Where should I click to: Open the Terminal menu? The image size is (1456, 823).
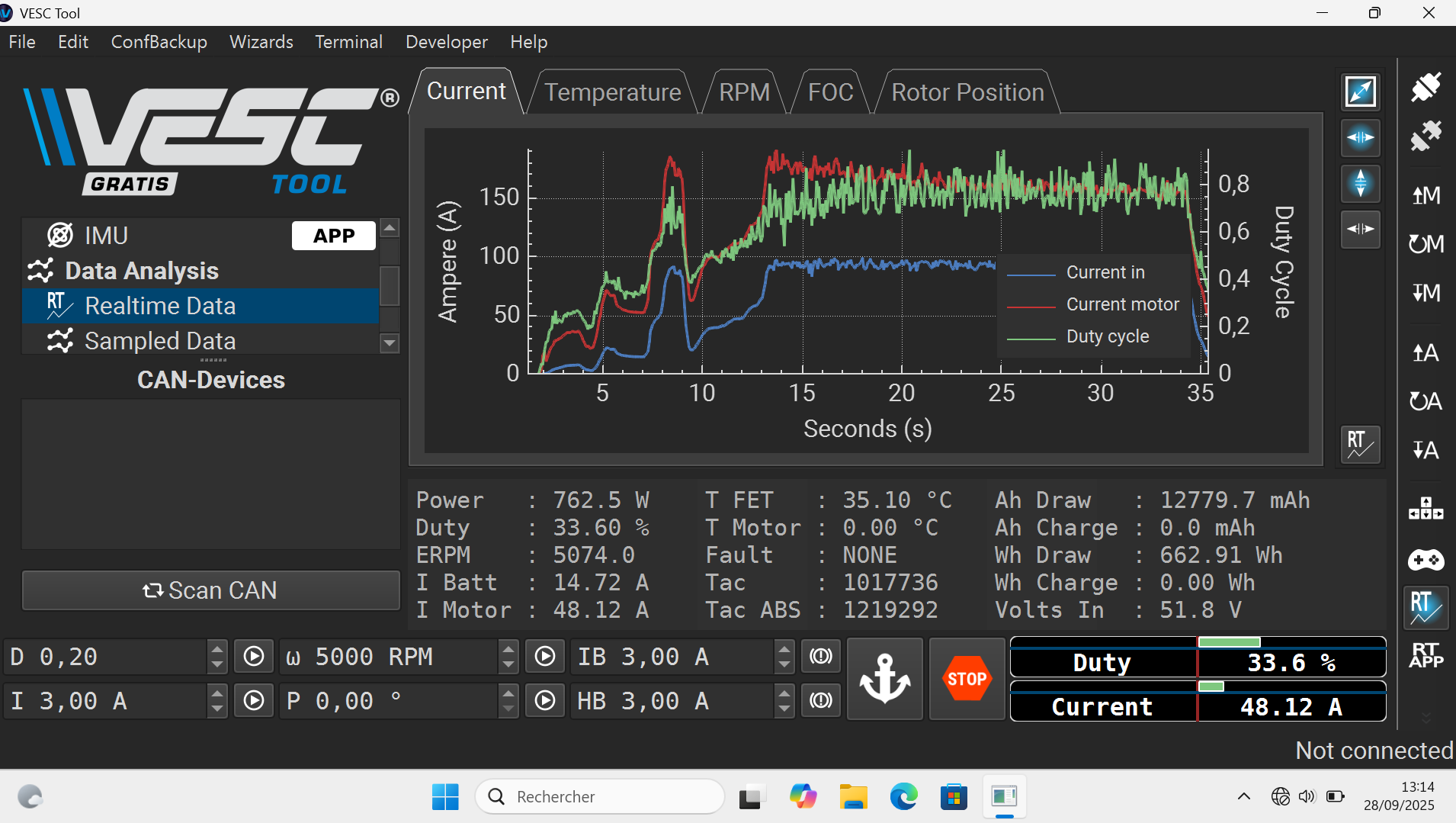tap(349, 42)
